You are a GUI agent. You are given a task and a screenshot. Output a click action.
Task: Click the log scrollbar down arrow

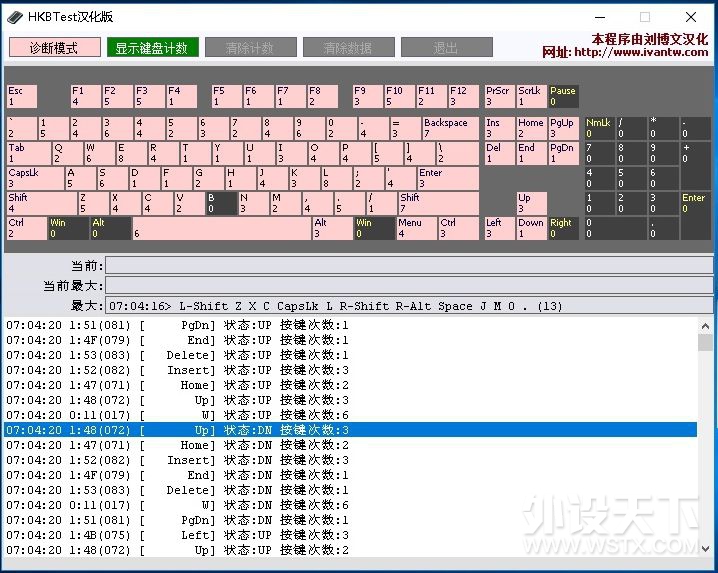[705, 549]
